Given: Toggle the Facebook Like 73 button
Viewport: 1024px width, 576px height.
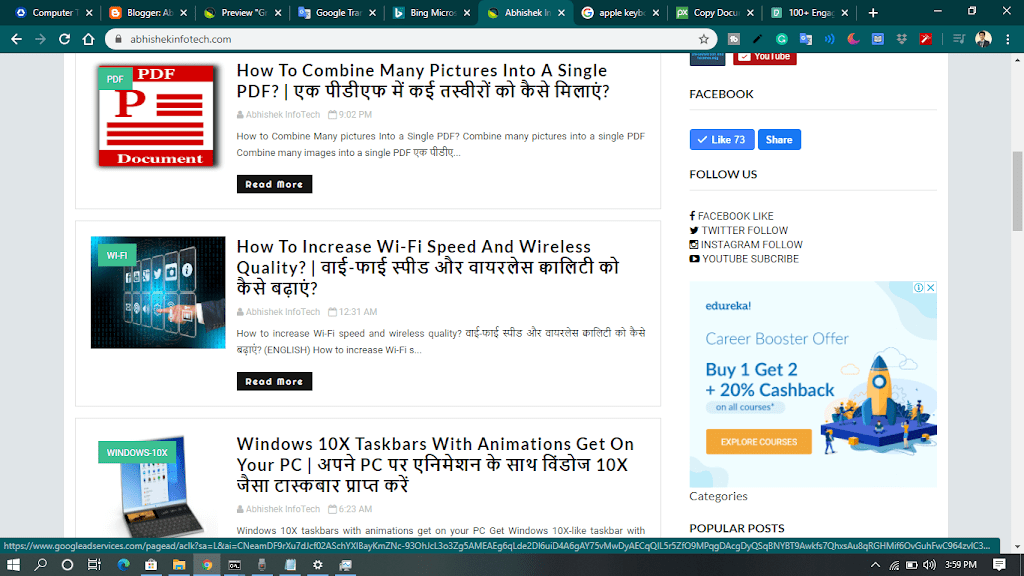Looking at the screenshot, I should (721, 140).
